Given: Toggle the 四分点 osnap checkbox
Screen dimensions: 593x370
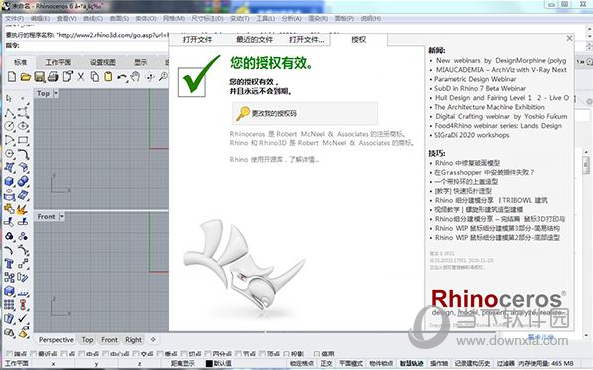Looking at the screenshot, I should pos(208,354).
